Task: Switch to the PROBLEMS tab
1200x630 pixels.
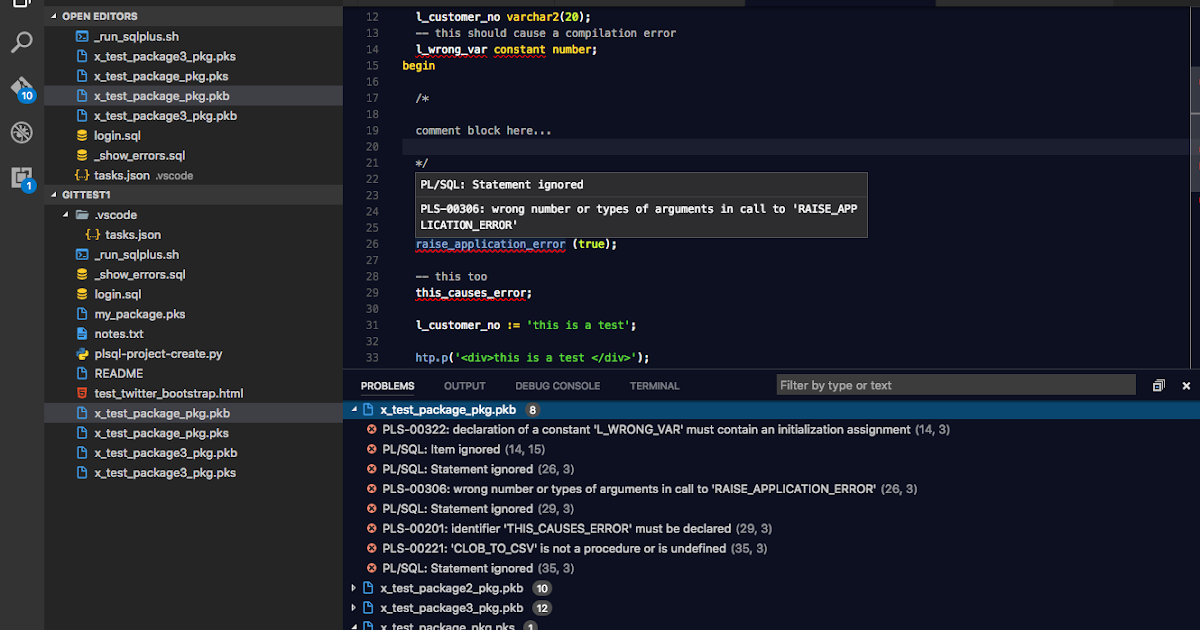Action: (387, 386)
